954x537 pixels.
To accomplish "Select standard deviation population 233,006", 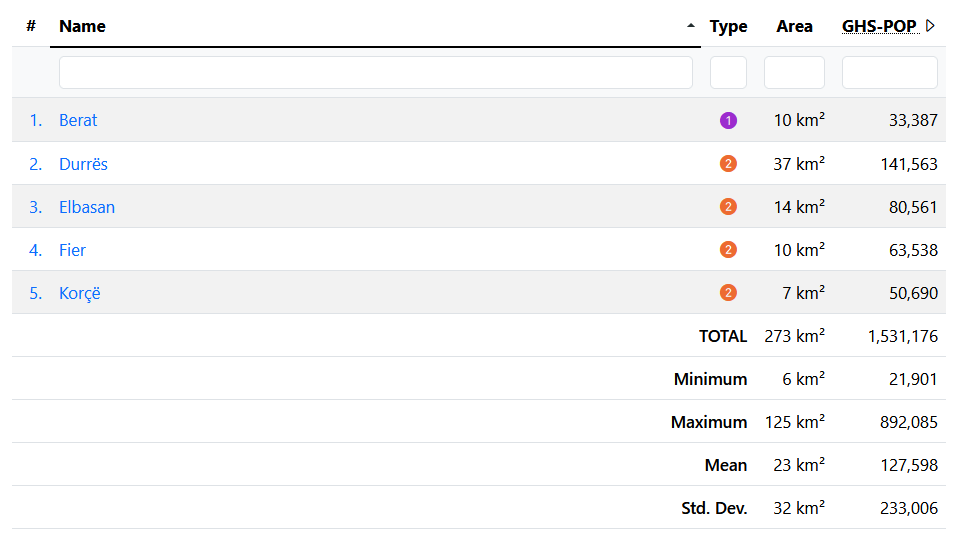I will coord(909,508).
